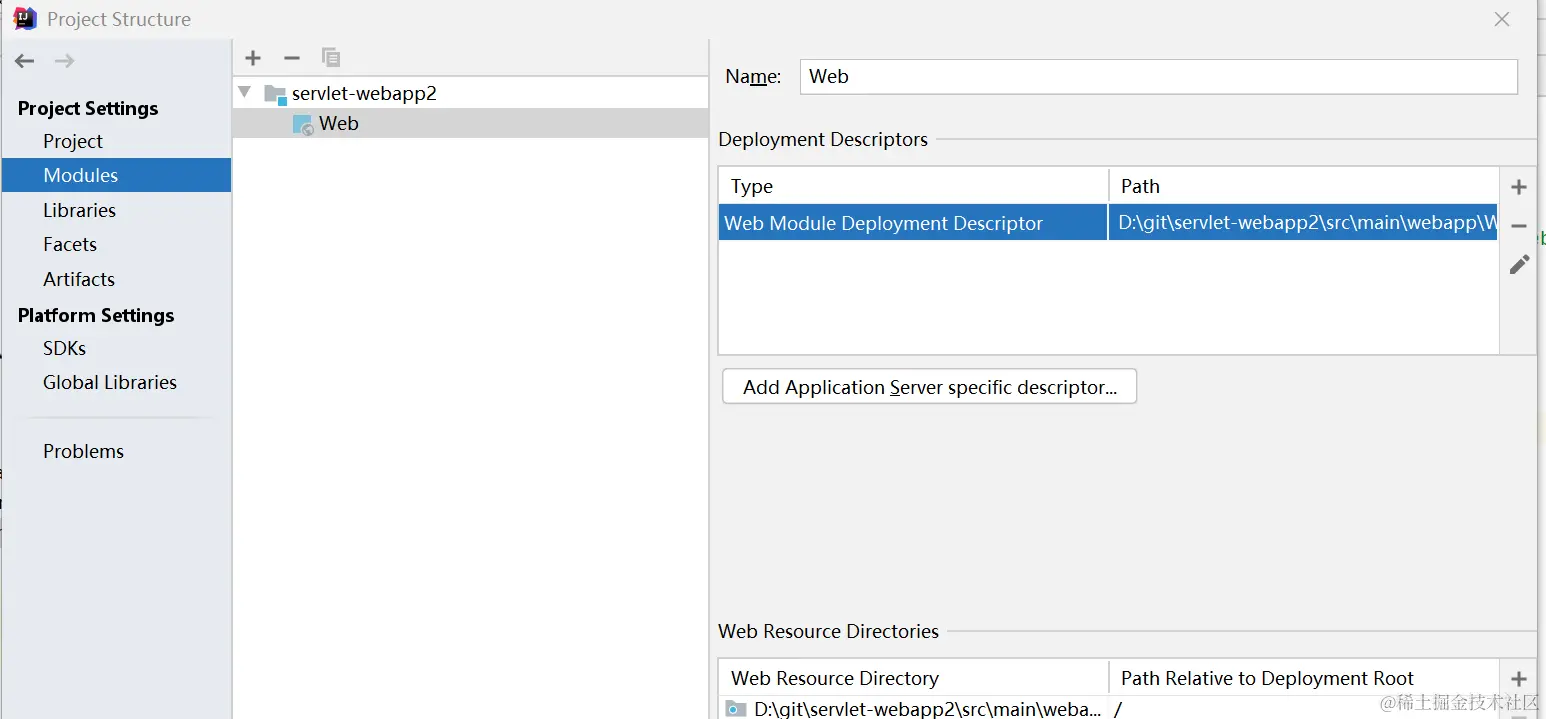Click Add Application Server specific descriptor button
The height and width of the screenshot is (719, 1546).
coord(929,387)
